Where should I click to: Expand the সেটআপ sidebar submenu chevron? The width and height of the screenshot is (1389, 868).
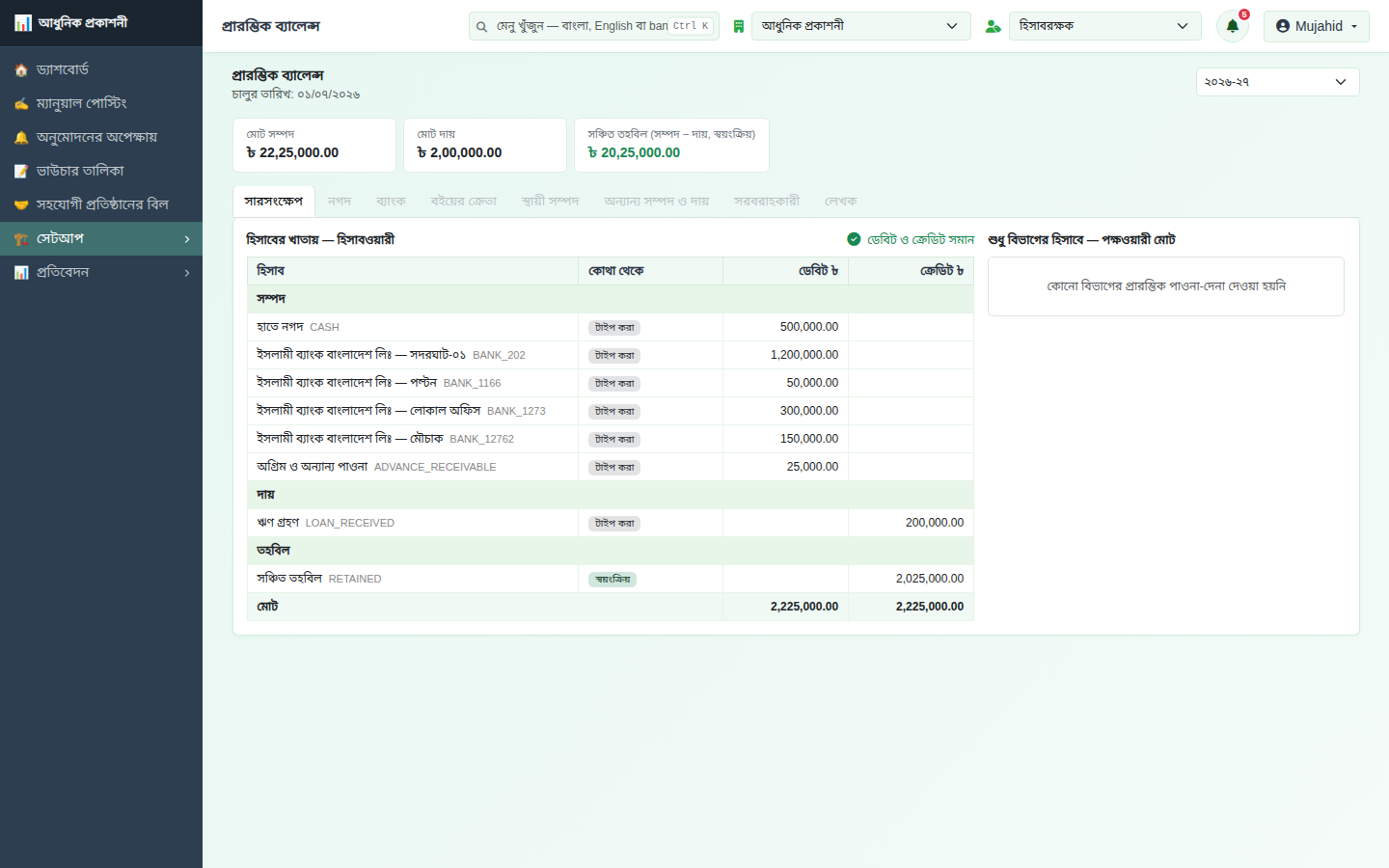coord(187,239)
